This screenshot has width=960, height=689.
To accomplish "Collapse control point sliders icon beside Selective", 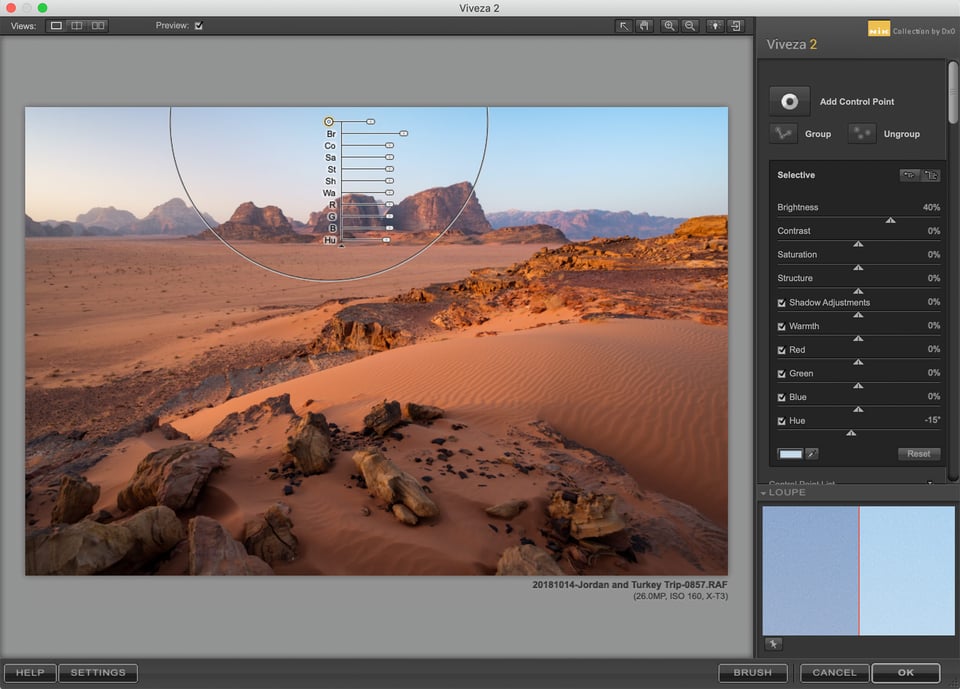I will tap(909, 175).
